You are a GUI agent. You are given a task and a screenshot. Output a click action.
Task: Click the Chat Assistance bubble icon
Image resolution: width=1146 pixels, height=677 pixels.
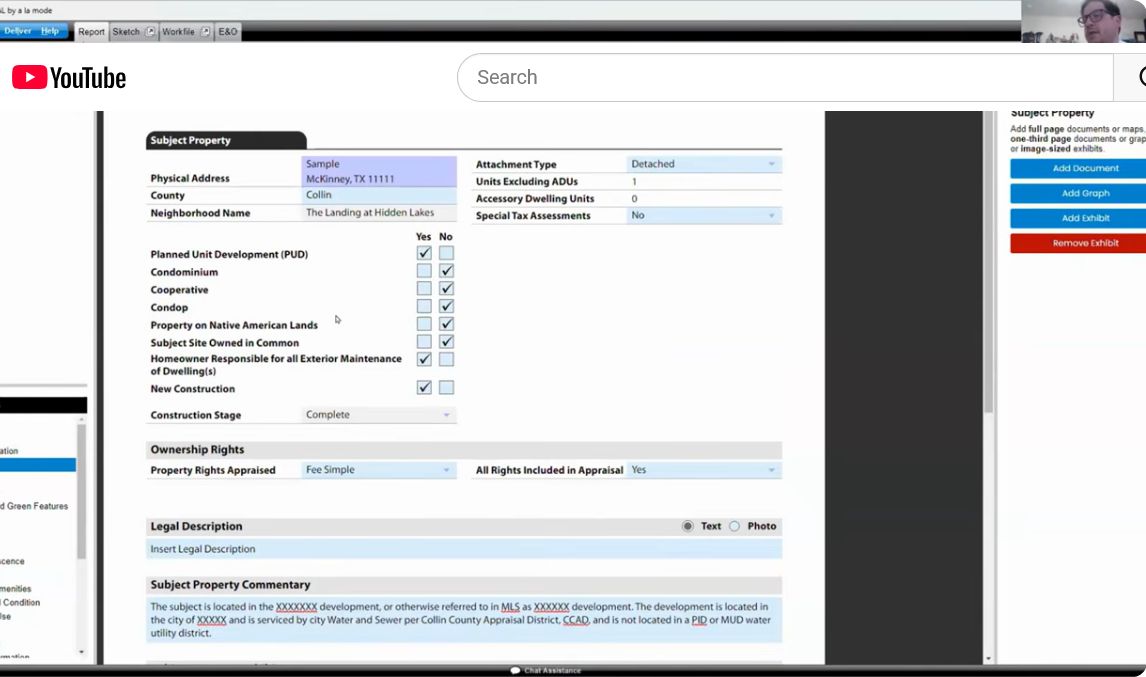(515, 670)
